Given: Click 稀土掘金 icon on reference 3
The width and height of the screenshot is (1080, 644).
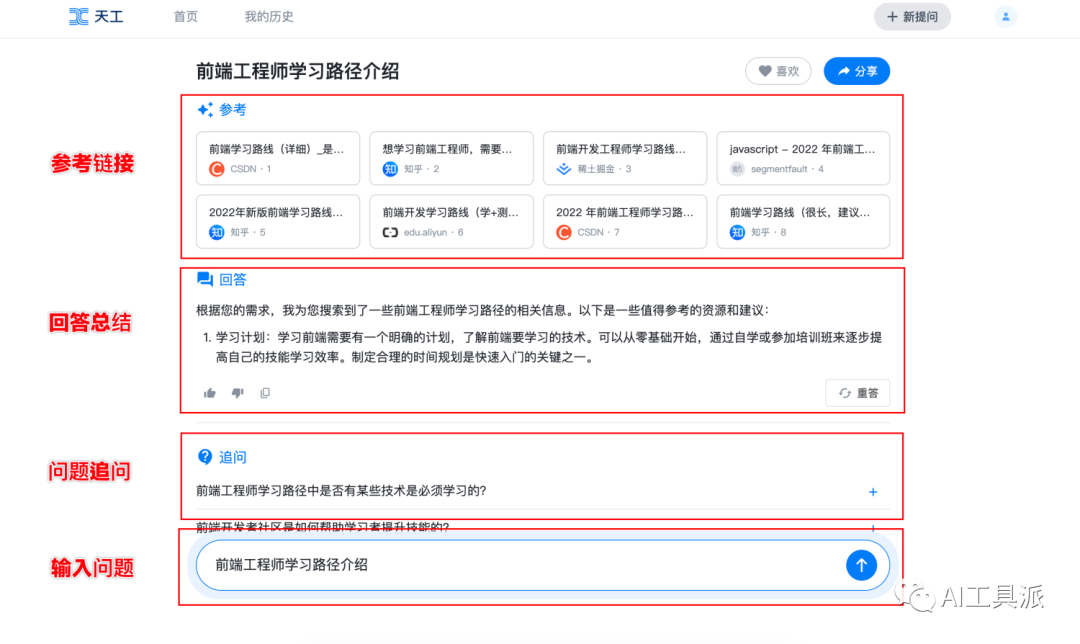Looking at the screenshot, I should point(563,169).
